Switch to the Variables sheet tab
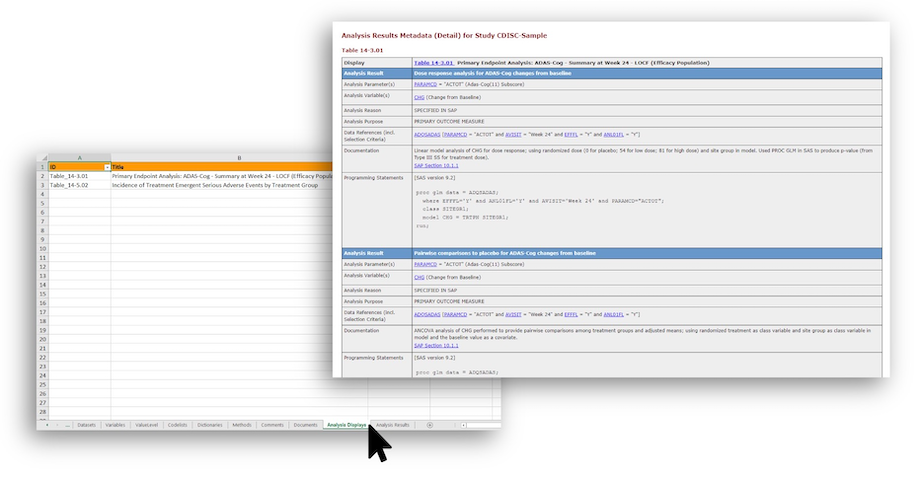 [115, 425]
